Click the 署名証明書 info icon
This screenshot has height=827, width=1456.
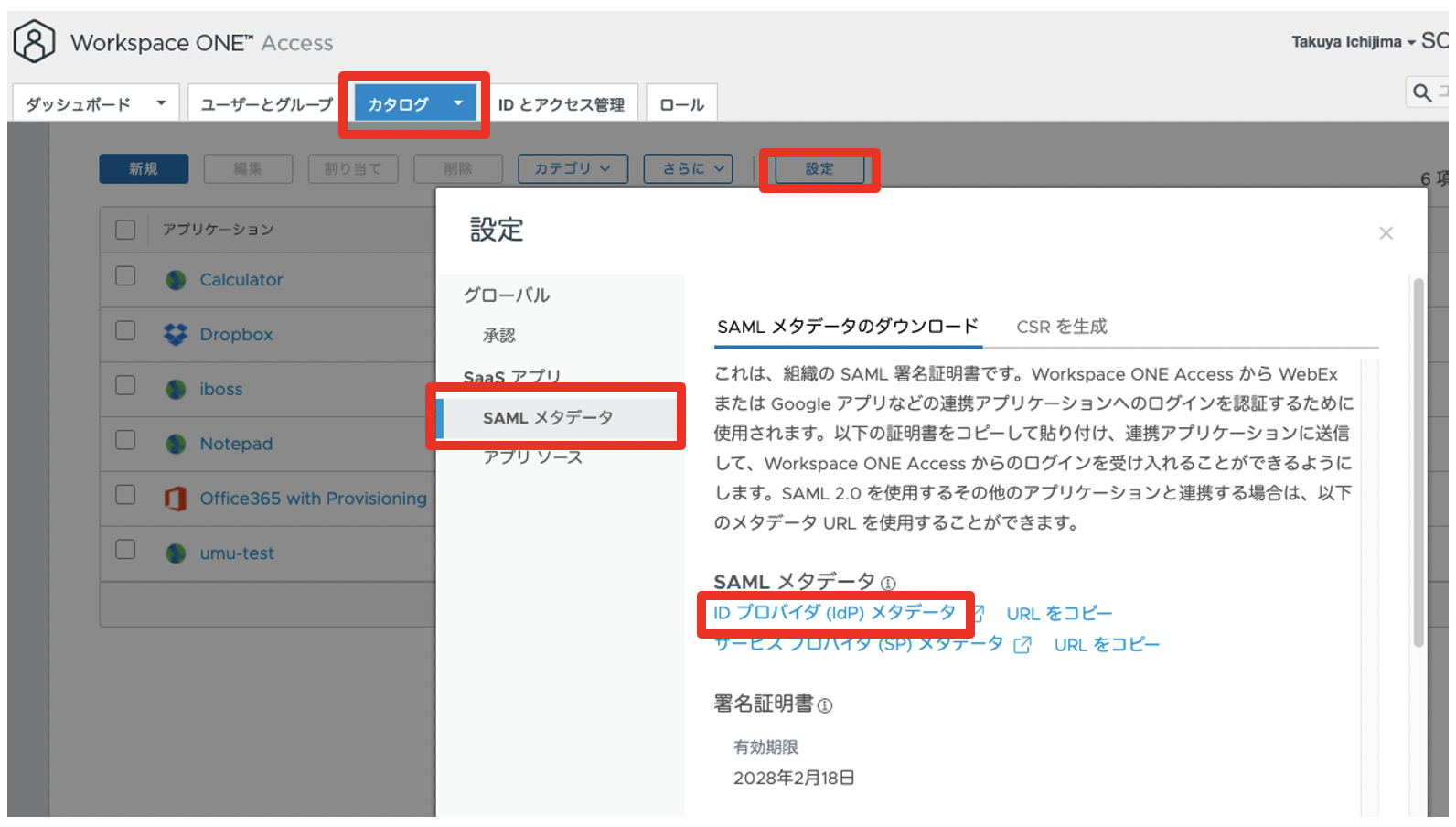(x=825, y=705)
